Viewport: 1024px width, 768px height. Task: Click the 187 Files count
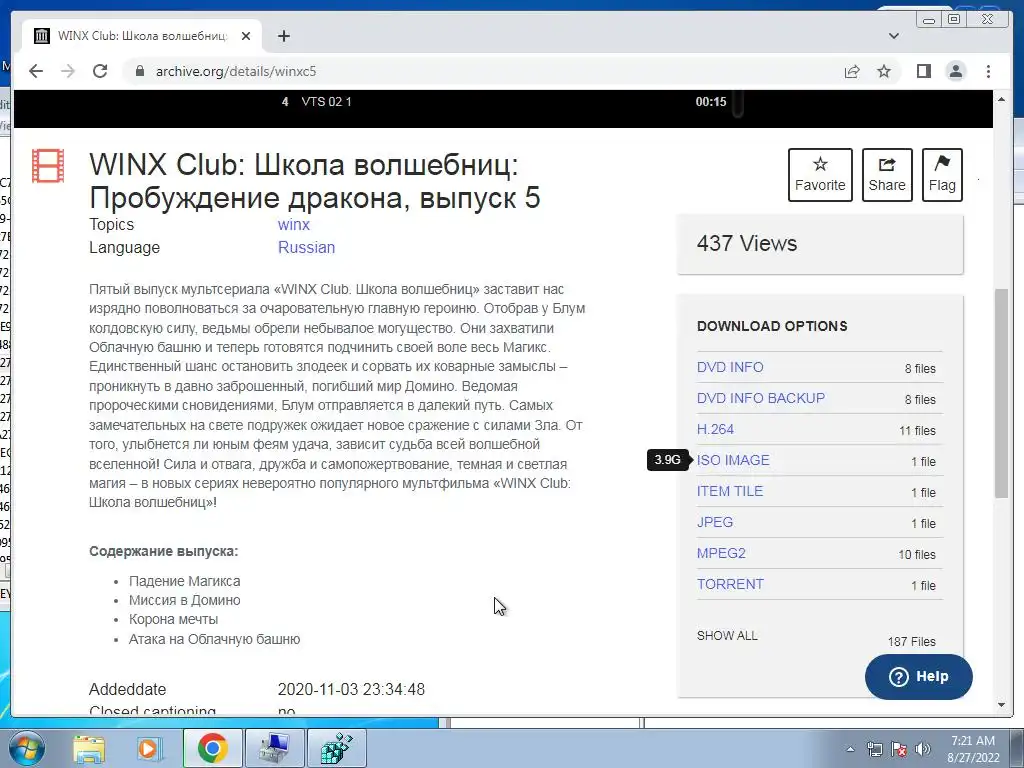(x=911, y=641)
